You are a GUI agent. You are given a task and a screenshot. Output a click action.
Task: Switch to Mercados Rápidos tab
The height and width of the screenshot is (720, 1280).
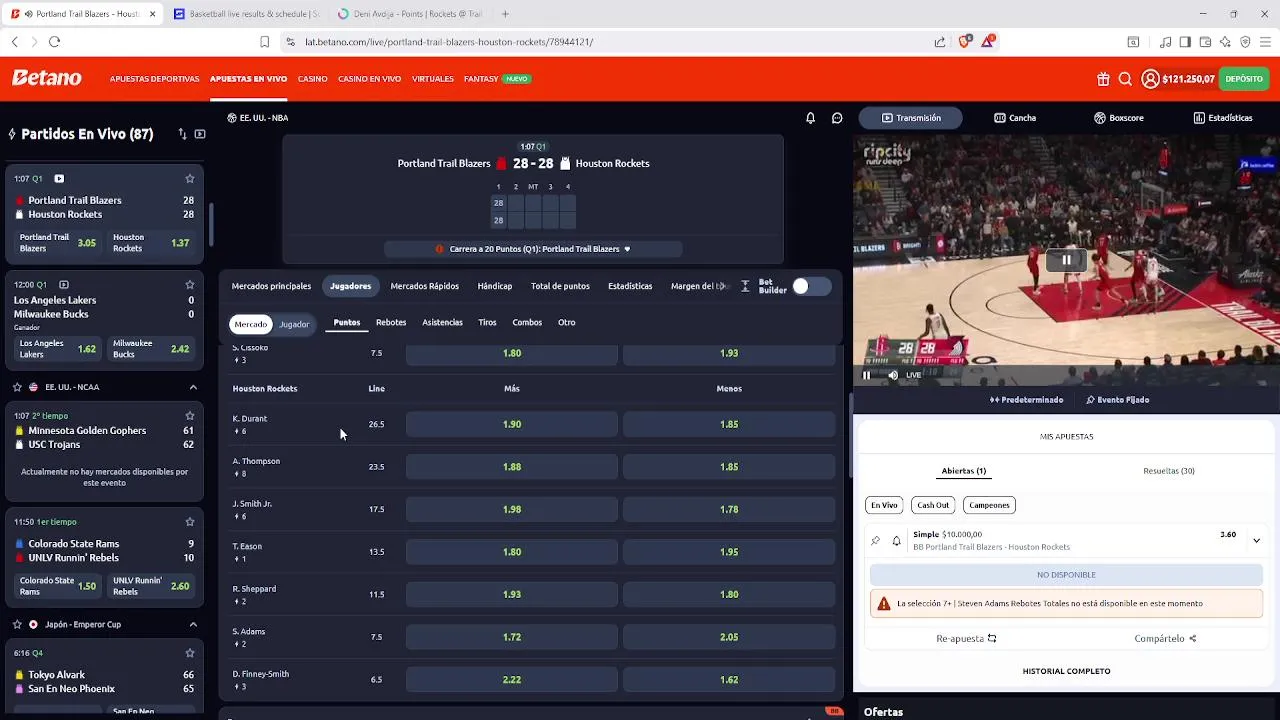[424, 286]
